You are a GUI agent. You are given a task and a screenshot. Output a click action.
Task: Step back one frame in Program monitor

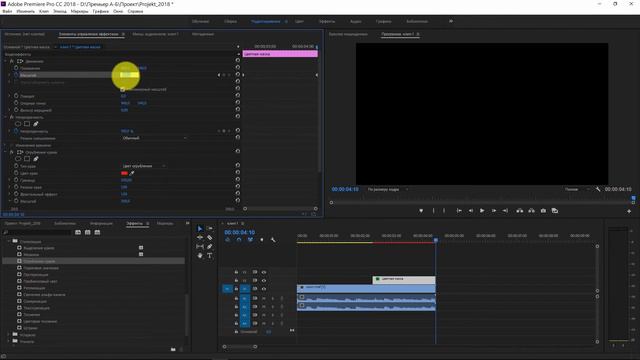(471, 211)
